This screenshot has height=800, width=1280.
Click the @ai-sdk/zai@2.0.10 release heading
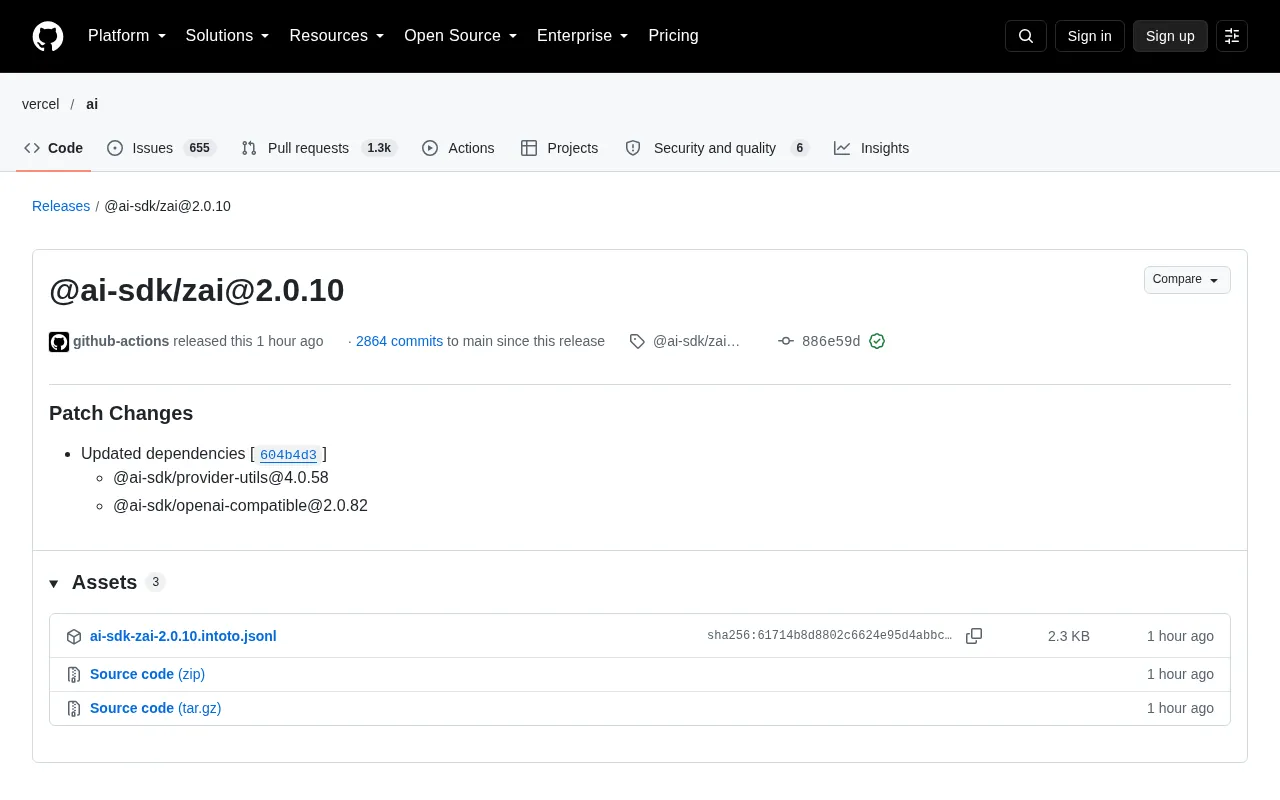tap(197, 290)
